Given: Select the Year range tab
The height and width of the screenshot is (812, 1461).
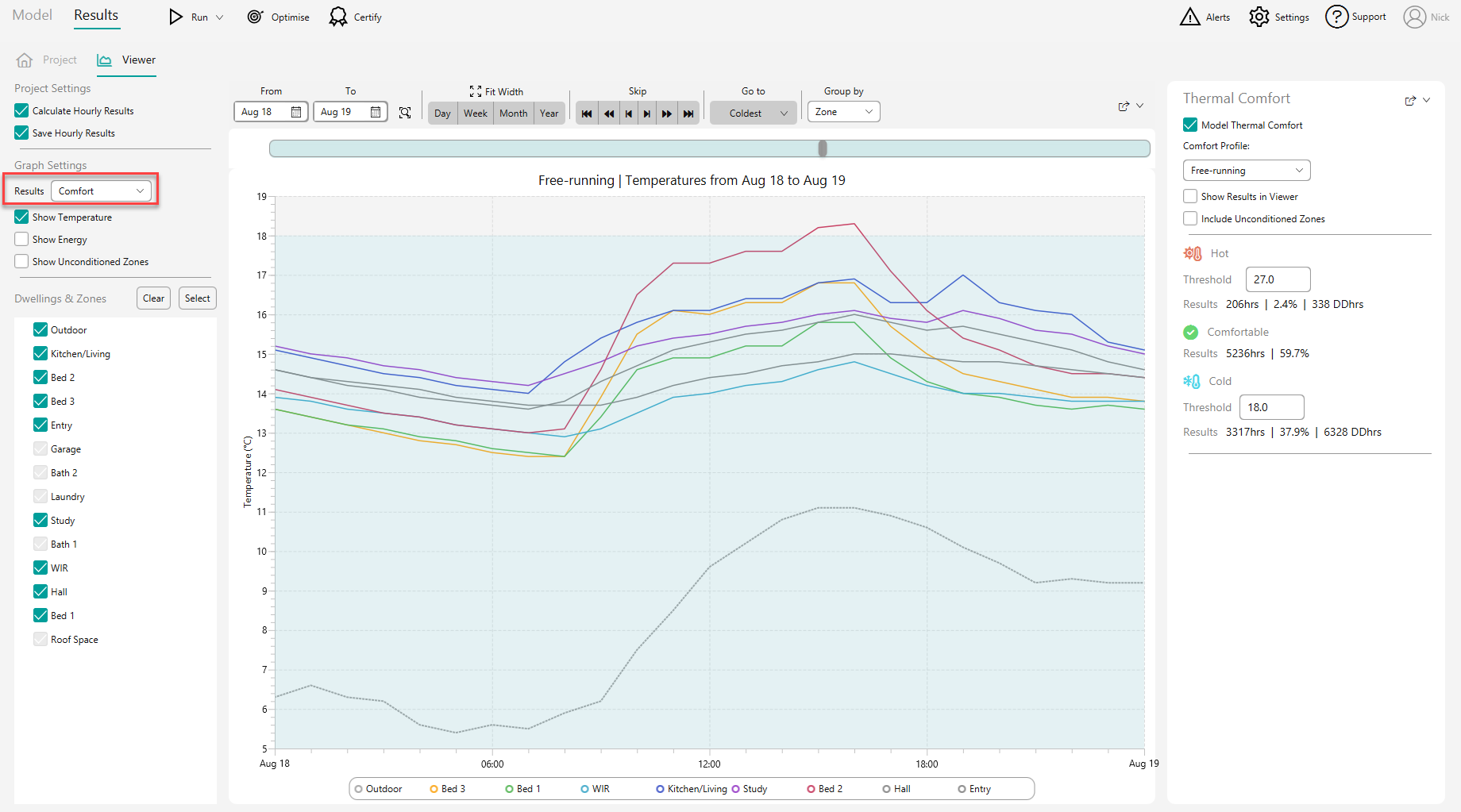Looking at the screenshot, I should coord(549,113).
